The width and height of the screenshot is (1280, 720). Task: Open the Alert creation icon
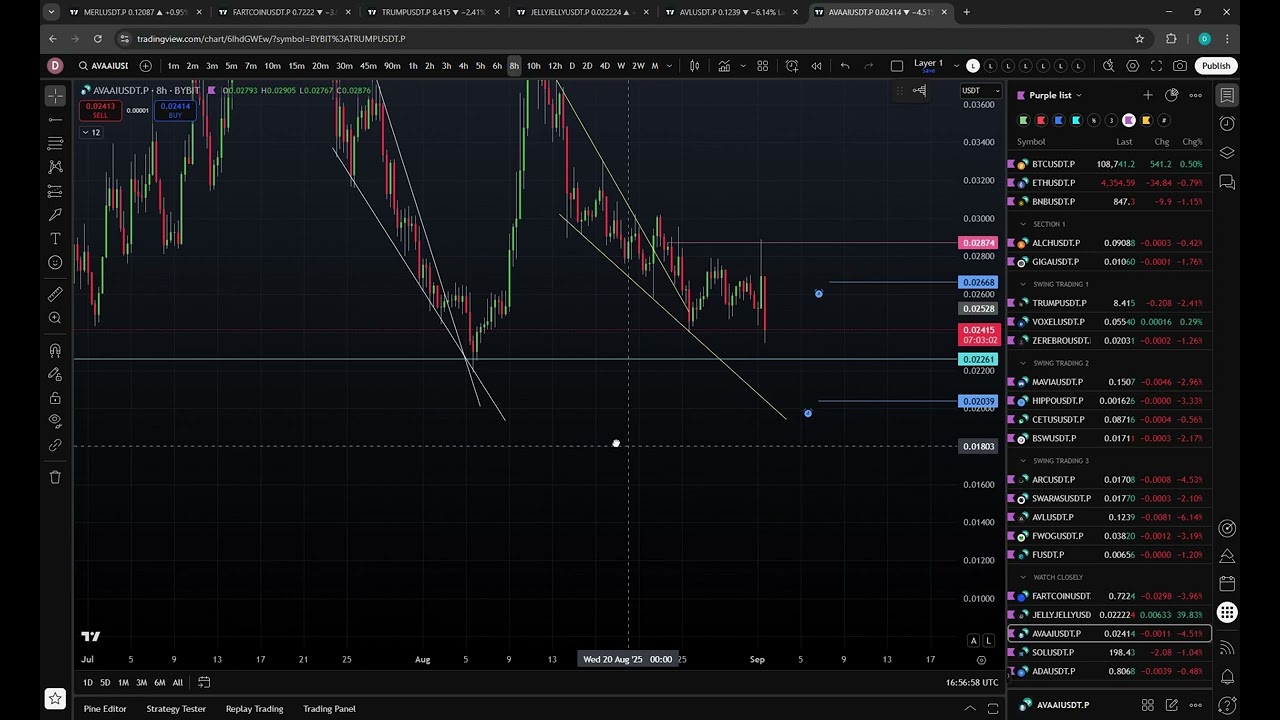(x=792, y=66)
